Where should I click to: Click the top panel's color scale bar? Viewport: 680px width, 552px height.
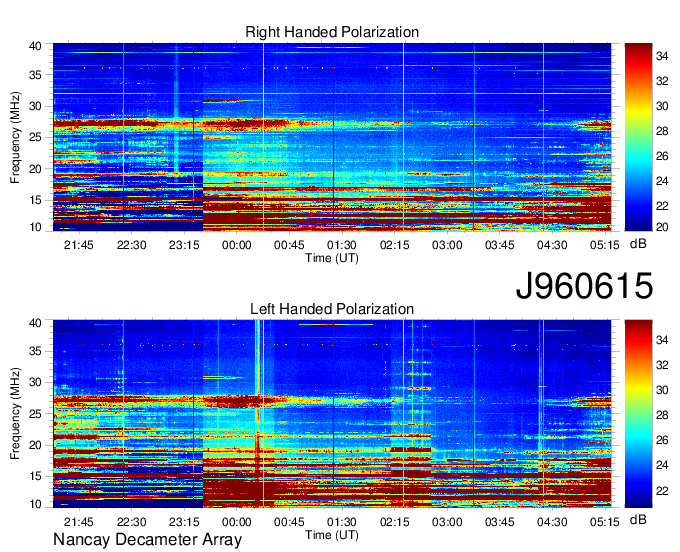638,137
